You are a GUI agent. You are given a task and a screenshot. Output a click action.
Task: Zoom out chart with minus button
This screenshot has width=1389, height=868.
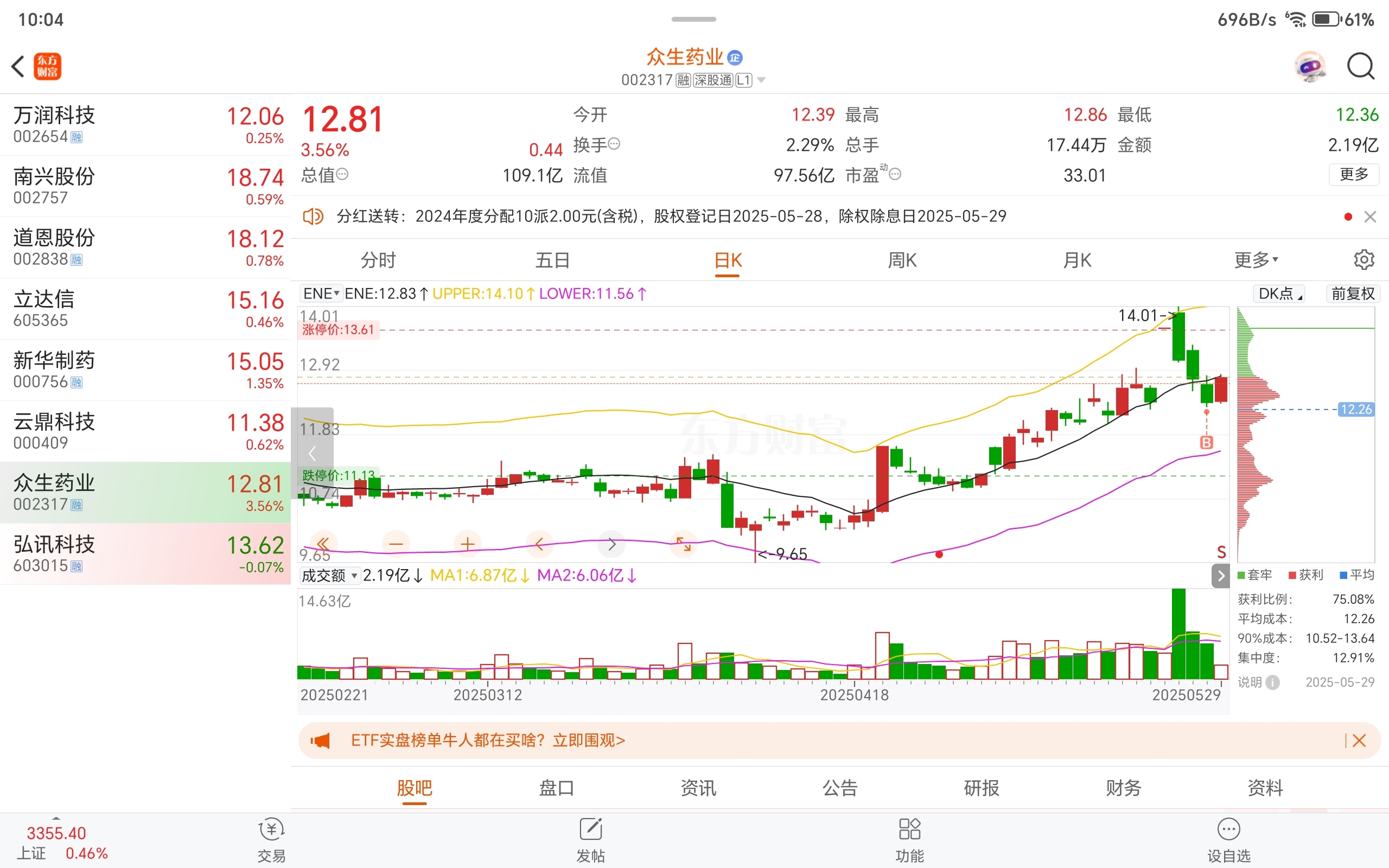[x=396, y=544]
